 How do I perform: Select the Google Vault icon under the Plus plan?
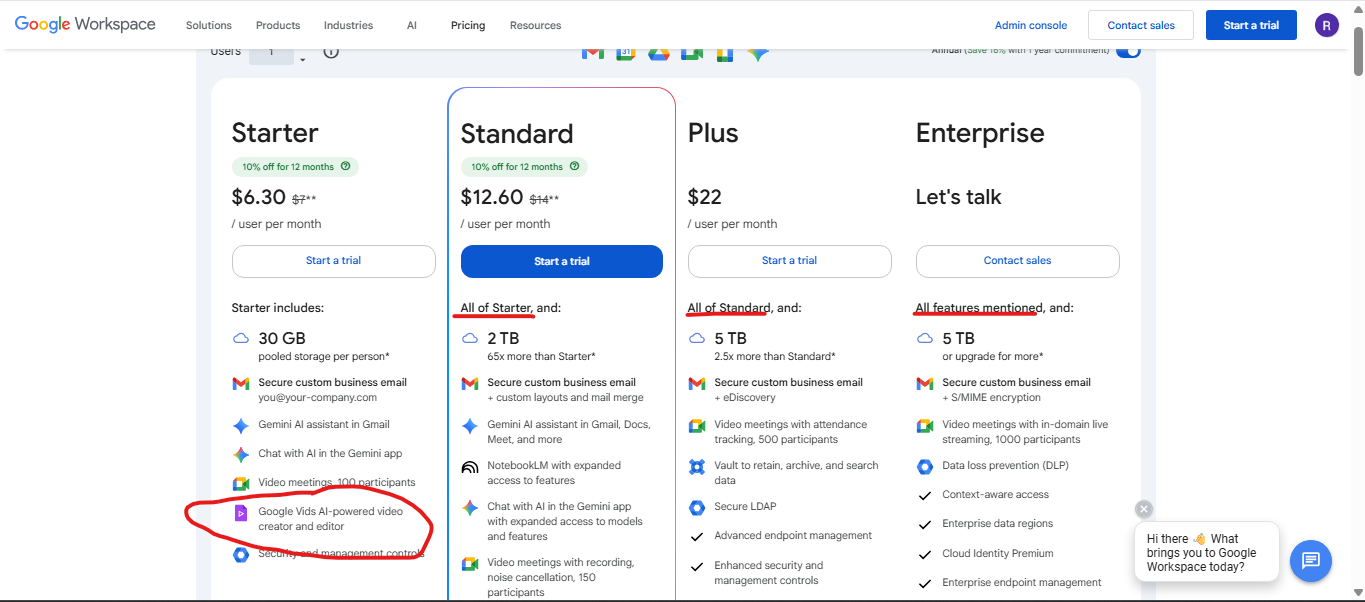coord(697,466)
